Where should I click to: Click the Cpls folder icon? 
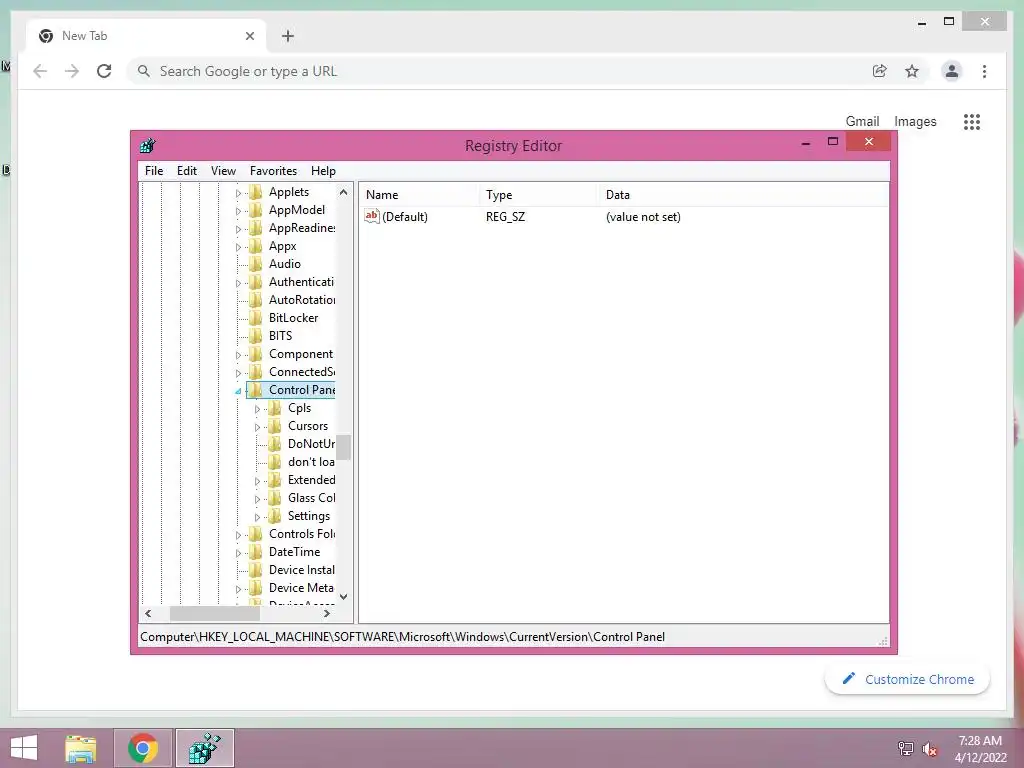pos(275,408)
